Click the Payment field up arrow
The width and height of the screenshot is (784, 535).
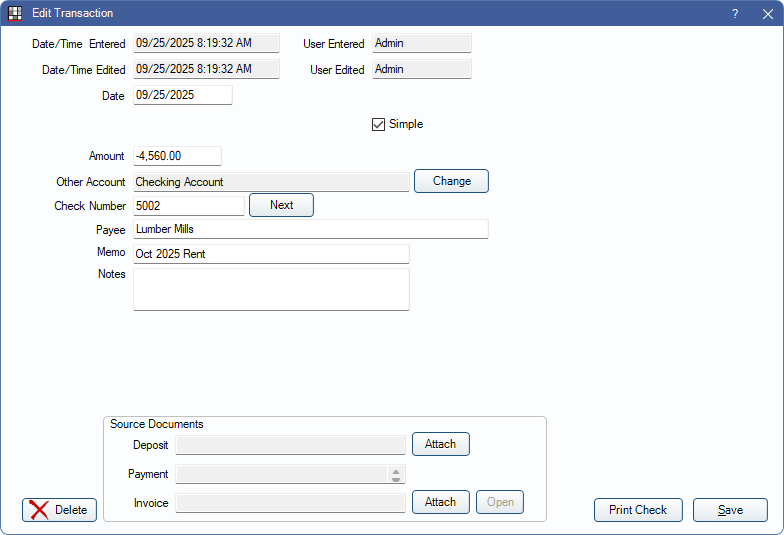(x=396, y=470)
